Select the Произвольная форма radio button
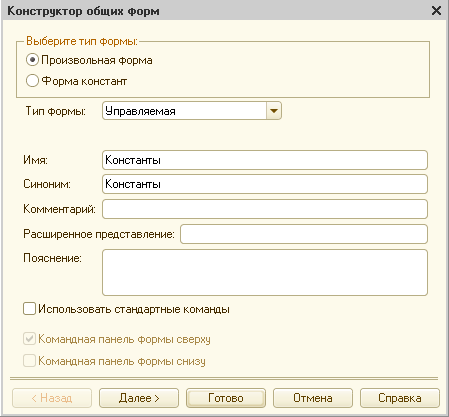This screenshot has width=449, height=417. point(32,60)
